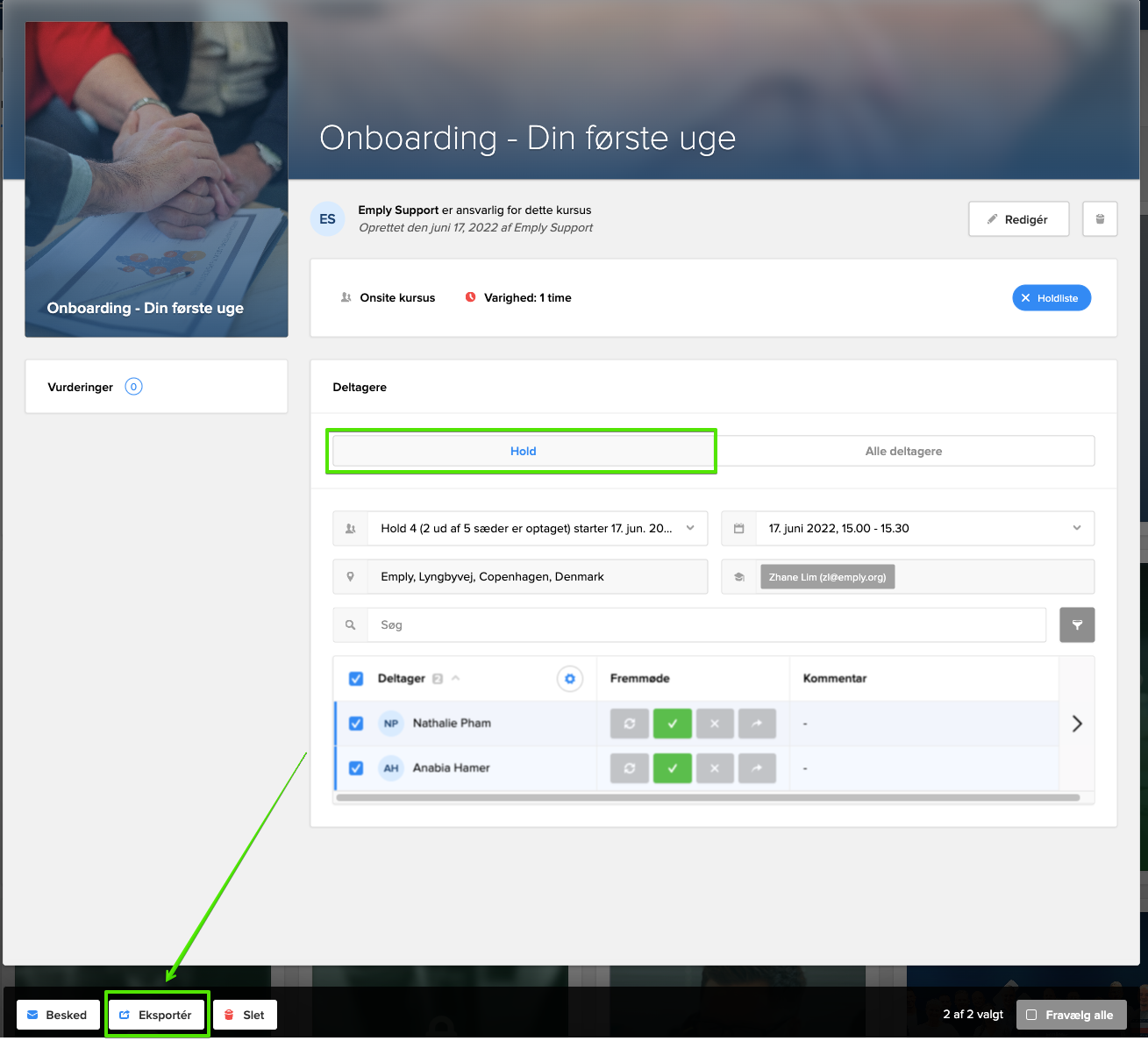1148x1041 pixels.
Task: Mark Anabia Hamer as absent with X
Action: (715, 768)
